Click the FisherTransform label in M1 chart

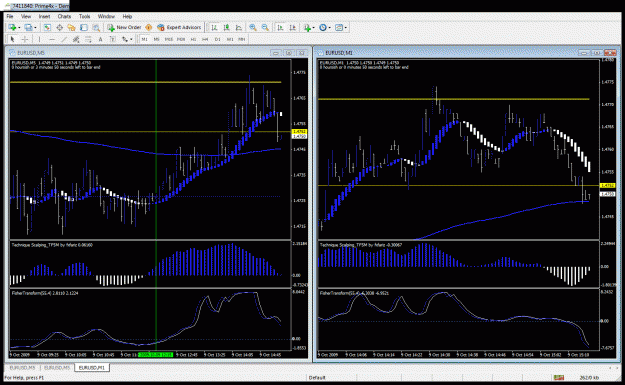point(354,293)
